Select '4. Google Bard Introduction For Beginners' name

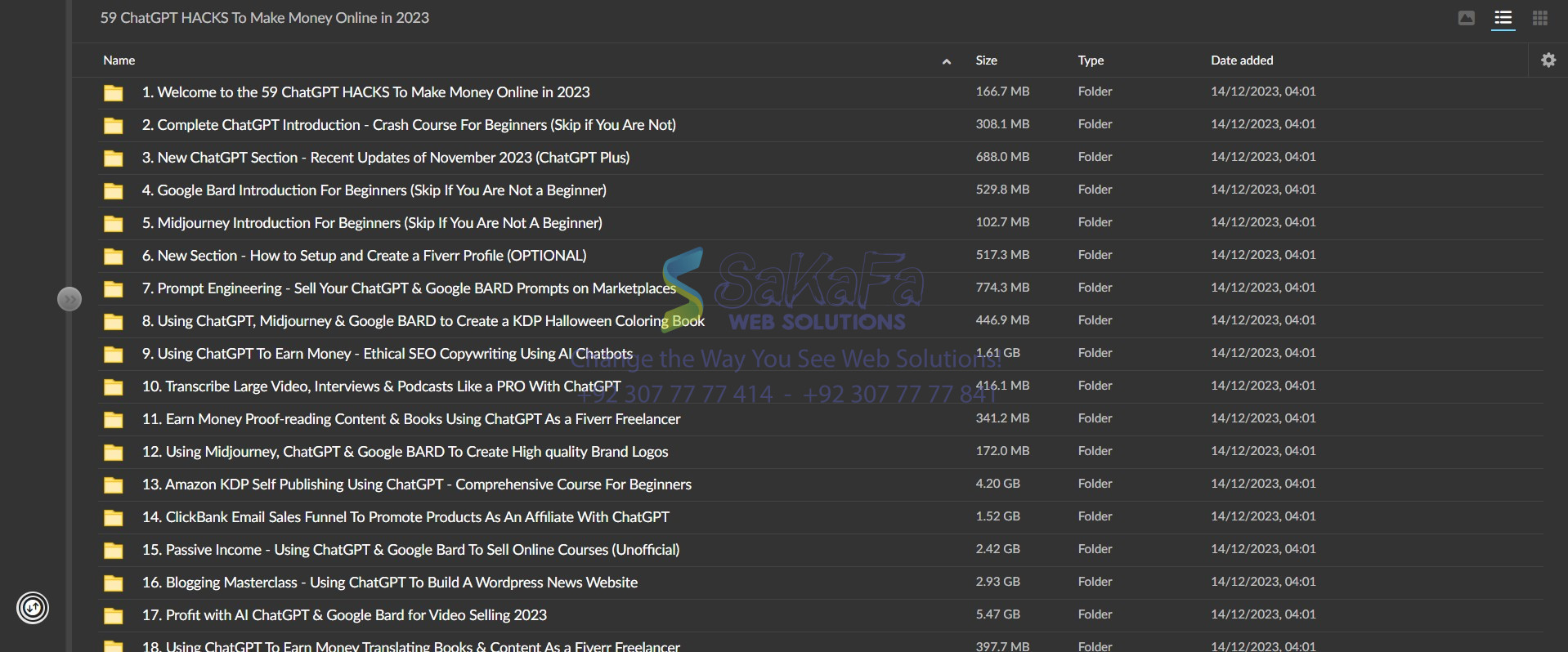pos(374,190)
